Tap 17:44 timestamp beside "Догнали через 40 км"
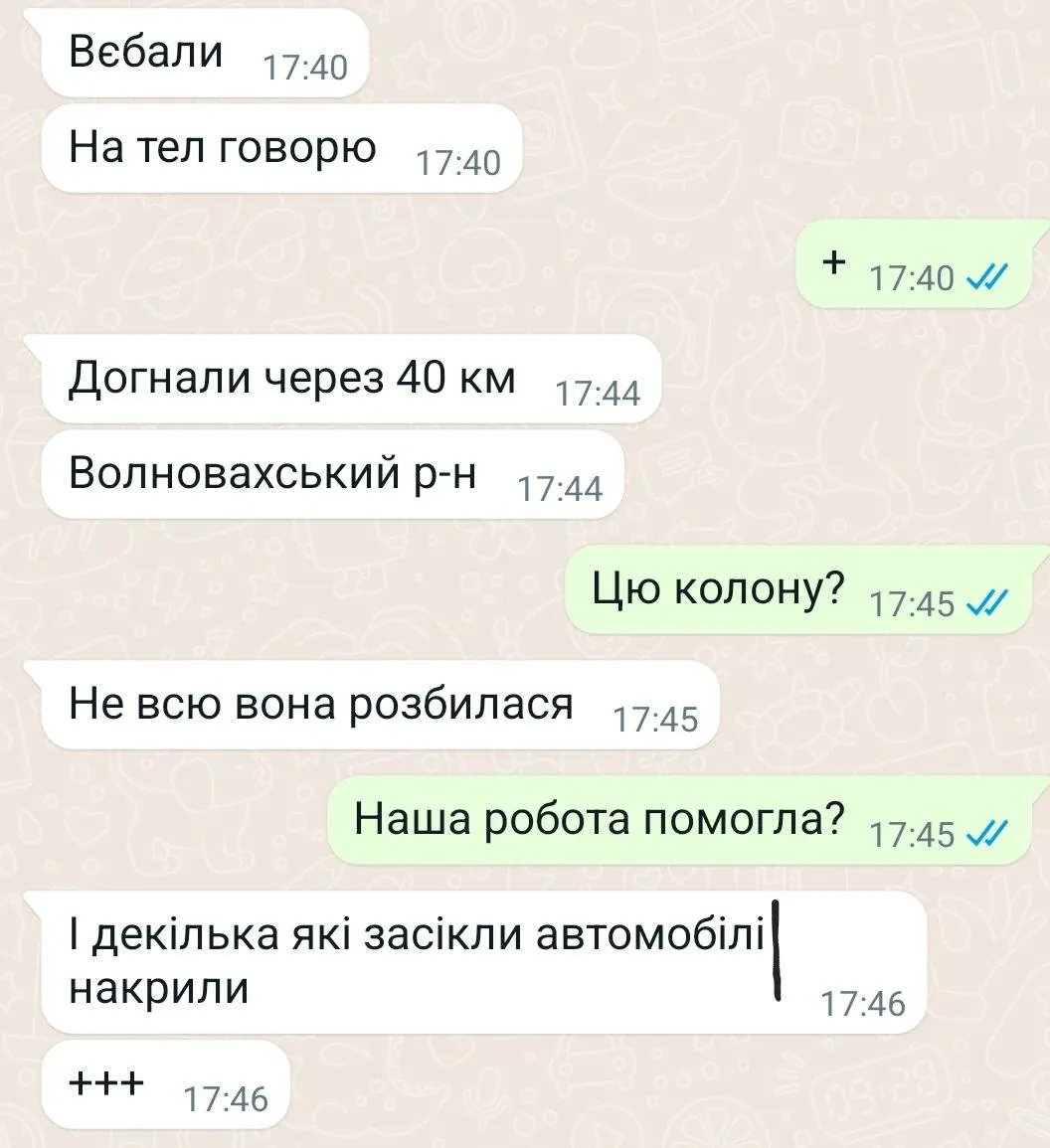This screenshot has width=1050, height=1148. pos(598,394)
